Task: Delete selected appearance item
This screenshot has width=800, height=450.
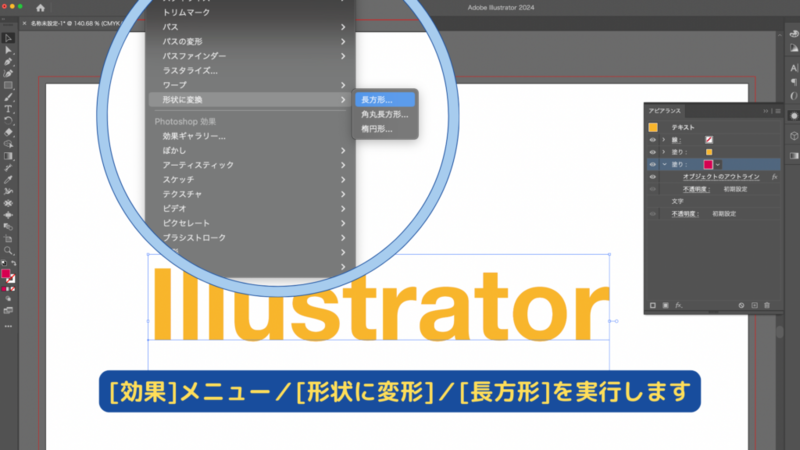Action: click(767, 305)
